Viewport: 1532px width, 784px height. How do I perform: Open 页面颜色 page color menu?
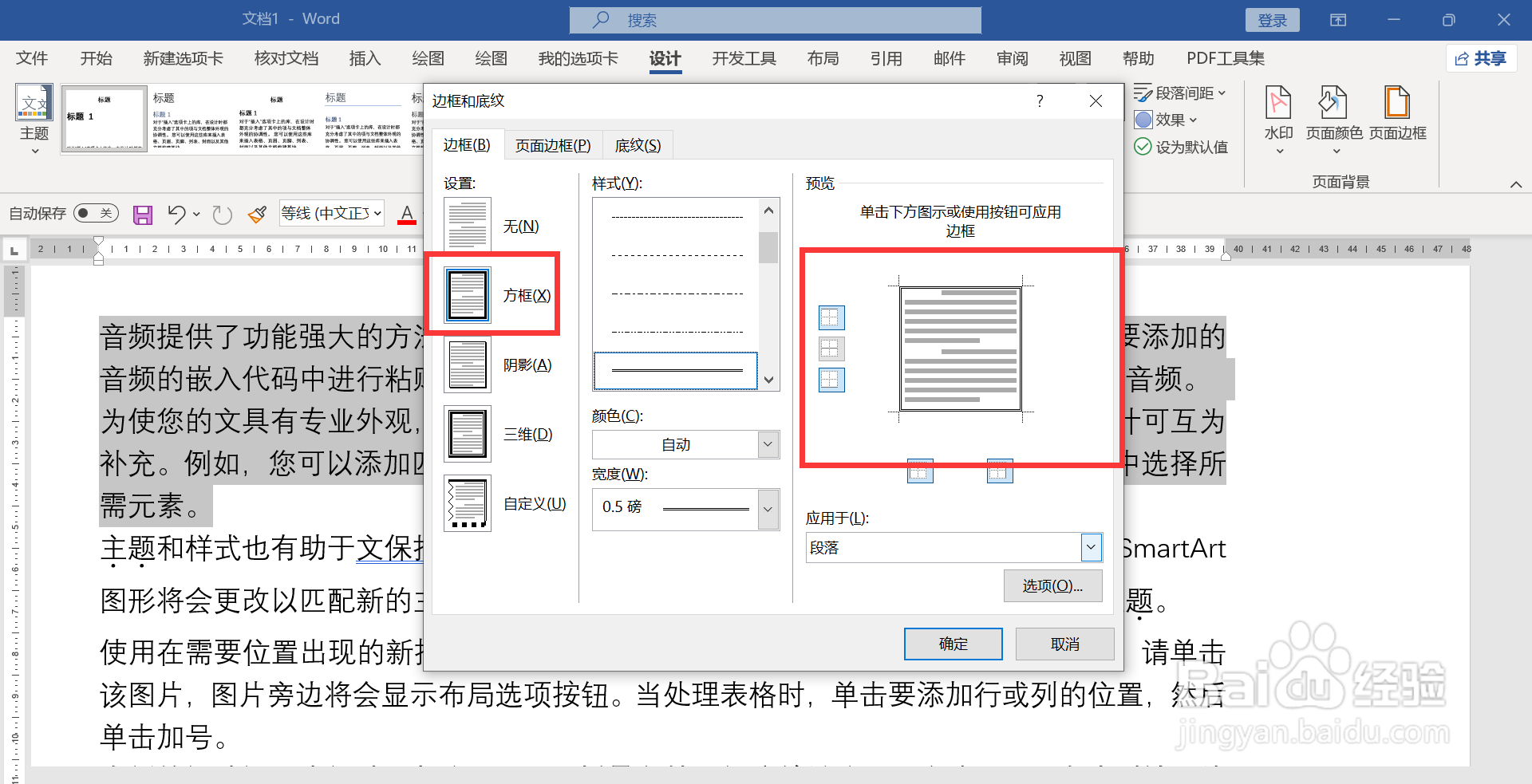click(1333, 120)
